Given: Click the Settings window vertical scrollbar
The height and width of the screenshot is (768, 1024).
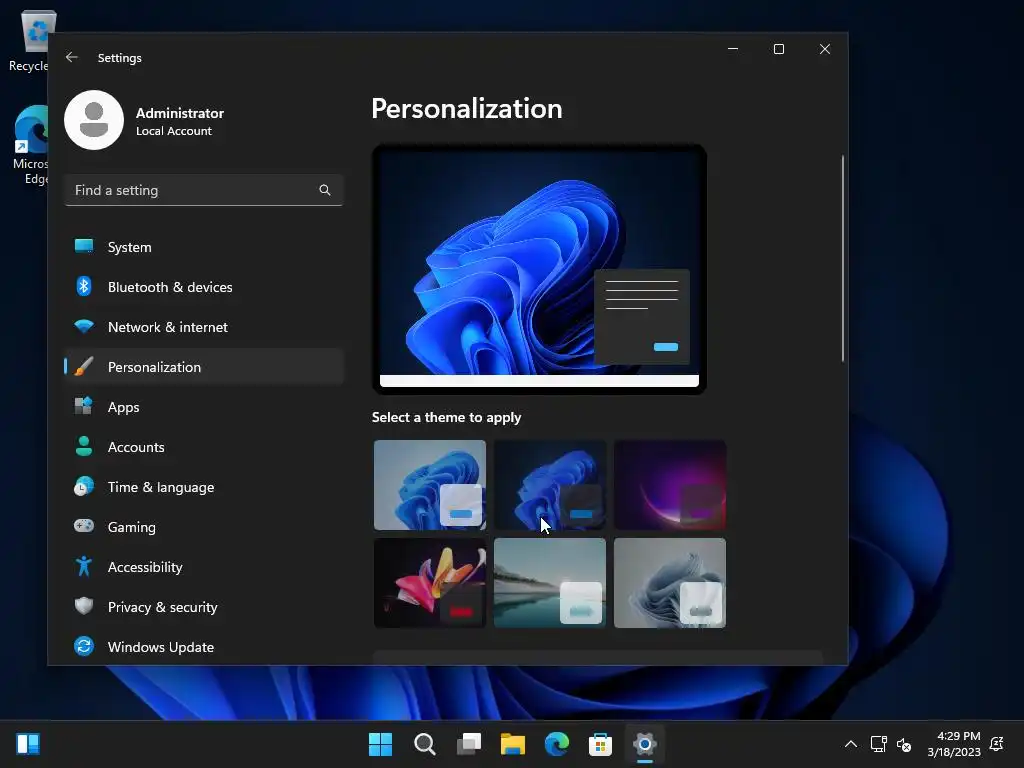Looking at the screenshot, I should (x=842, y=259).
